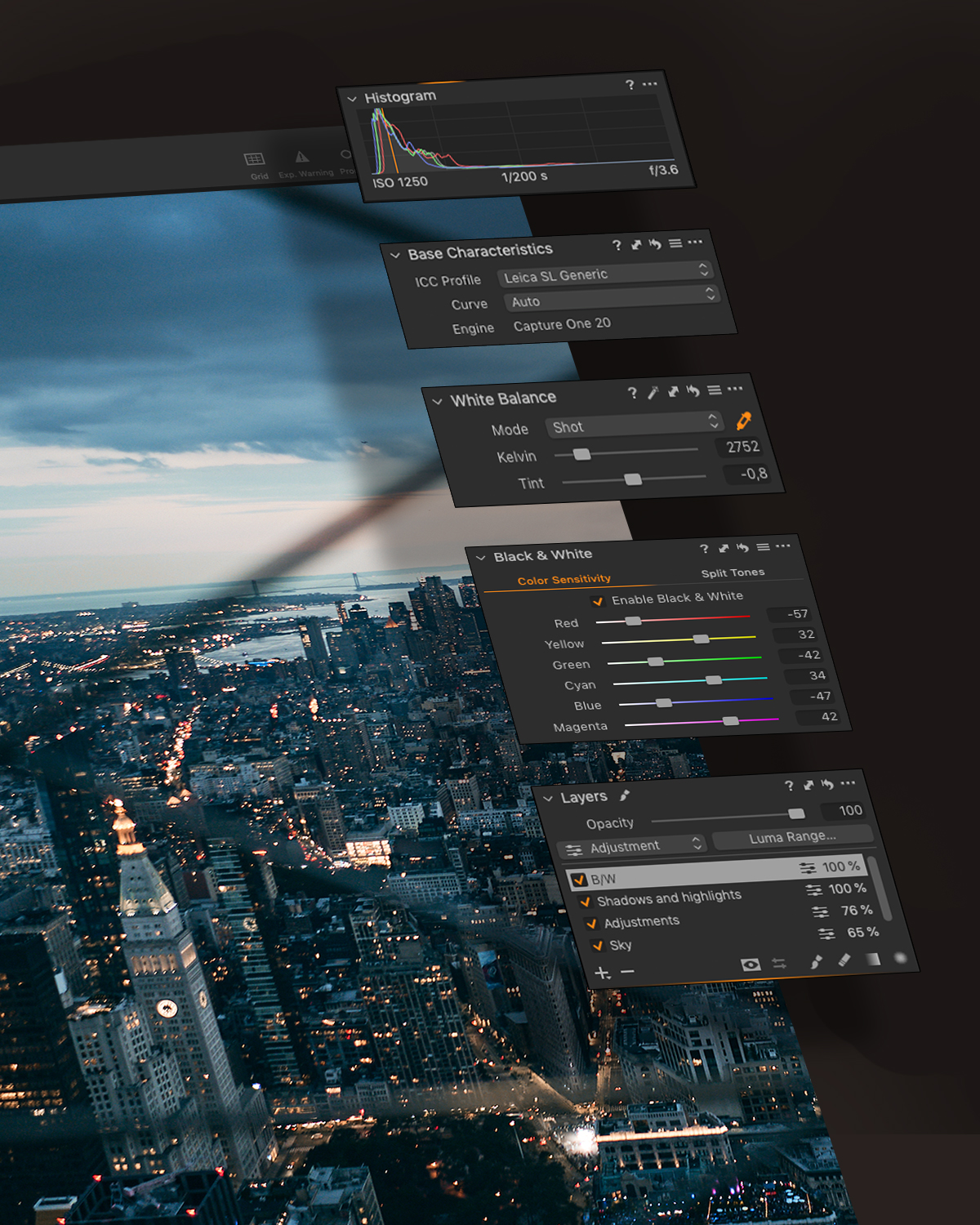Toggle mask visibility with the eye icon
Image resolution: width=980 pixels, height=1225 pixels.
(751, 965)
